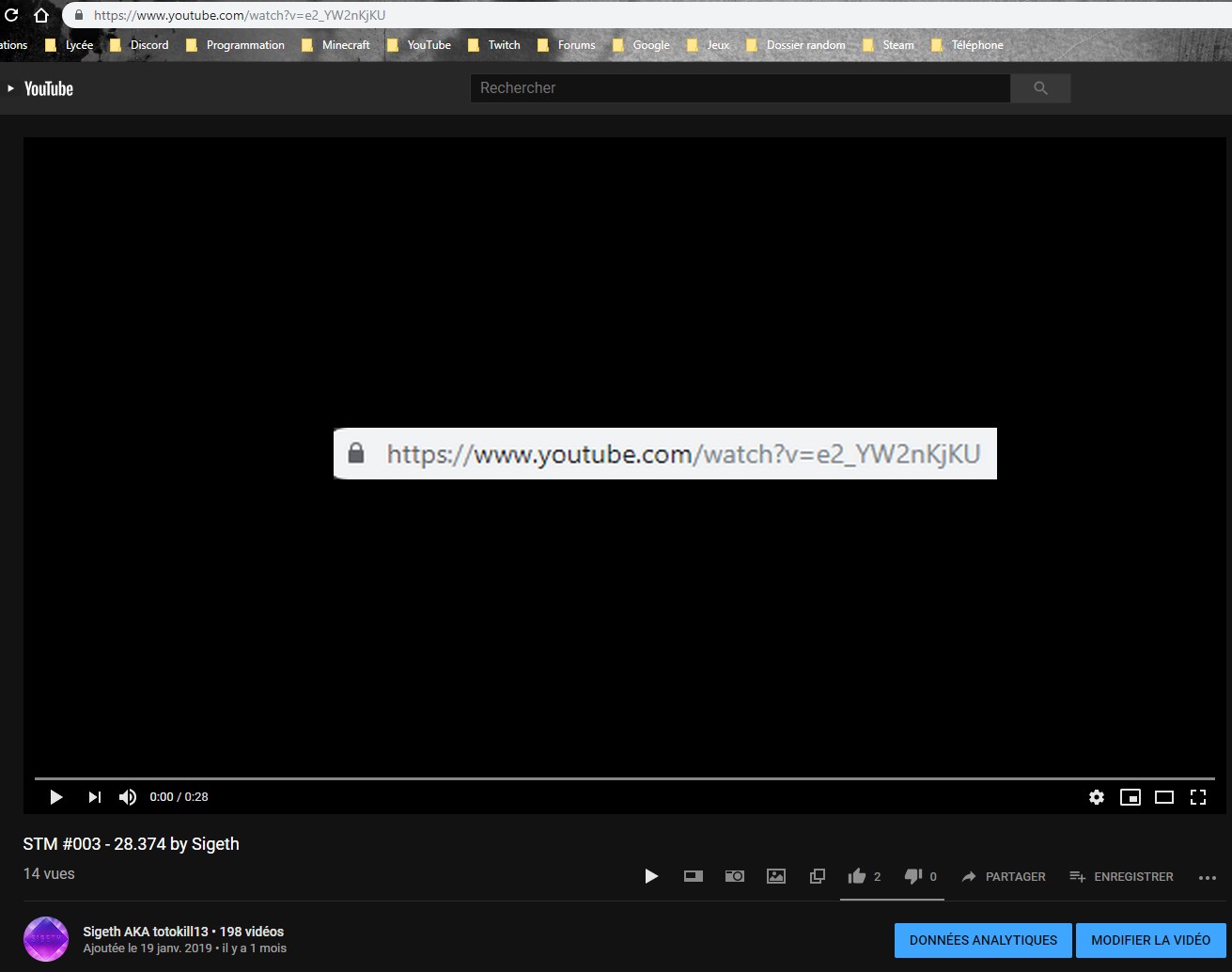1232x972 pixels.
Task: Like the video with thumbs up
Action: tap(857, 876)
